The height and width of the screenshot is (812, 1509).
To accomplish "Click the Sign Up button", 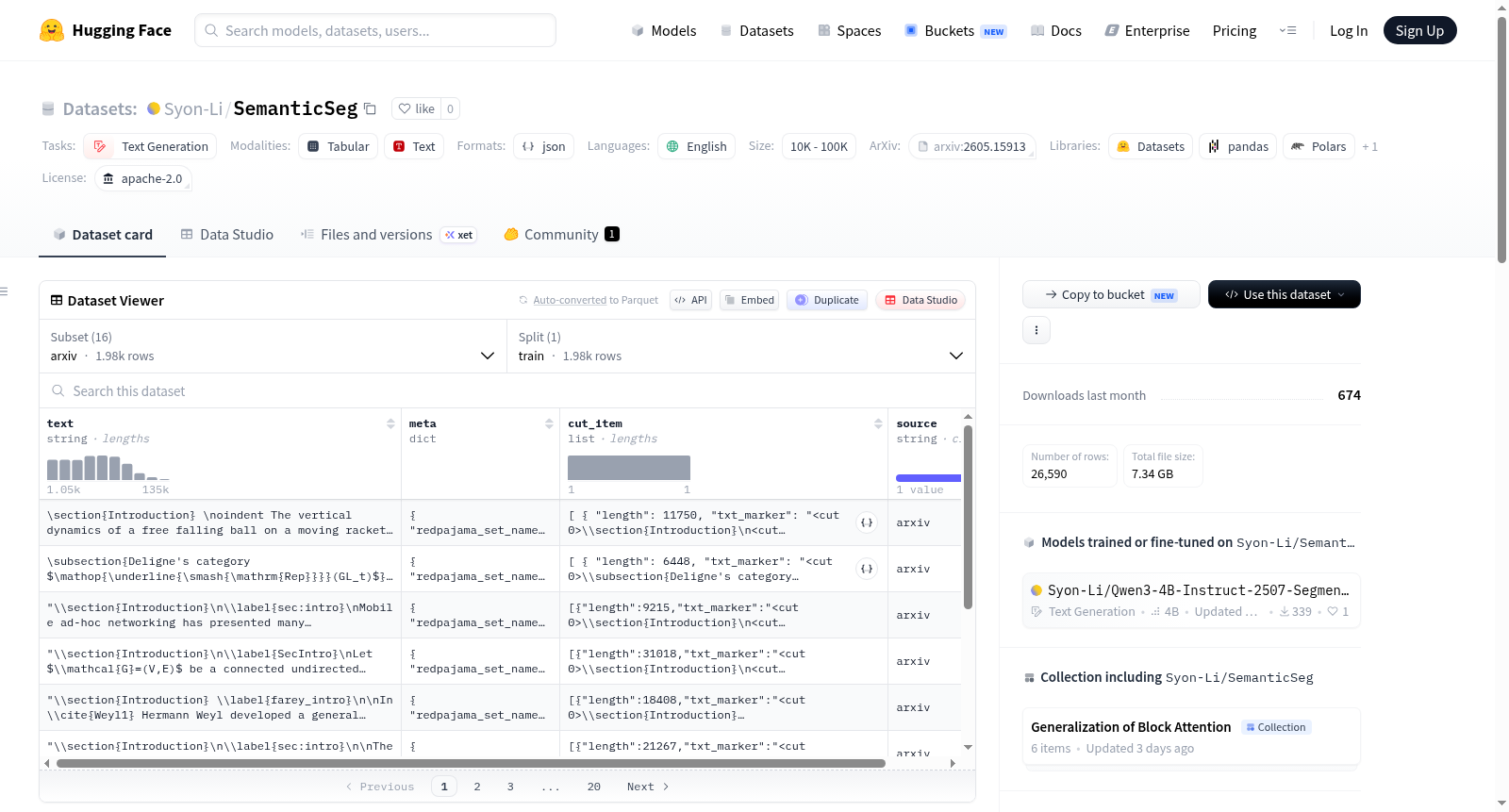I will tap(1419, 31).
